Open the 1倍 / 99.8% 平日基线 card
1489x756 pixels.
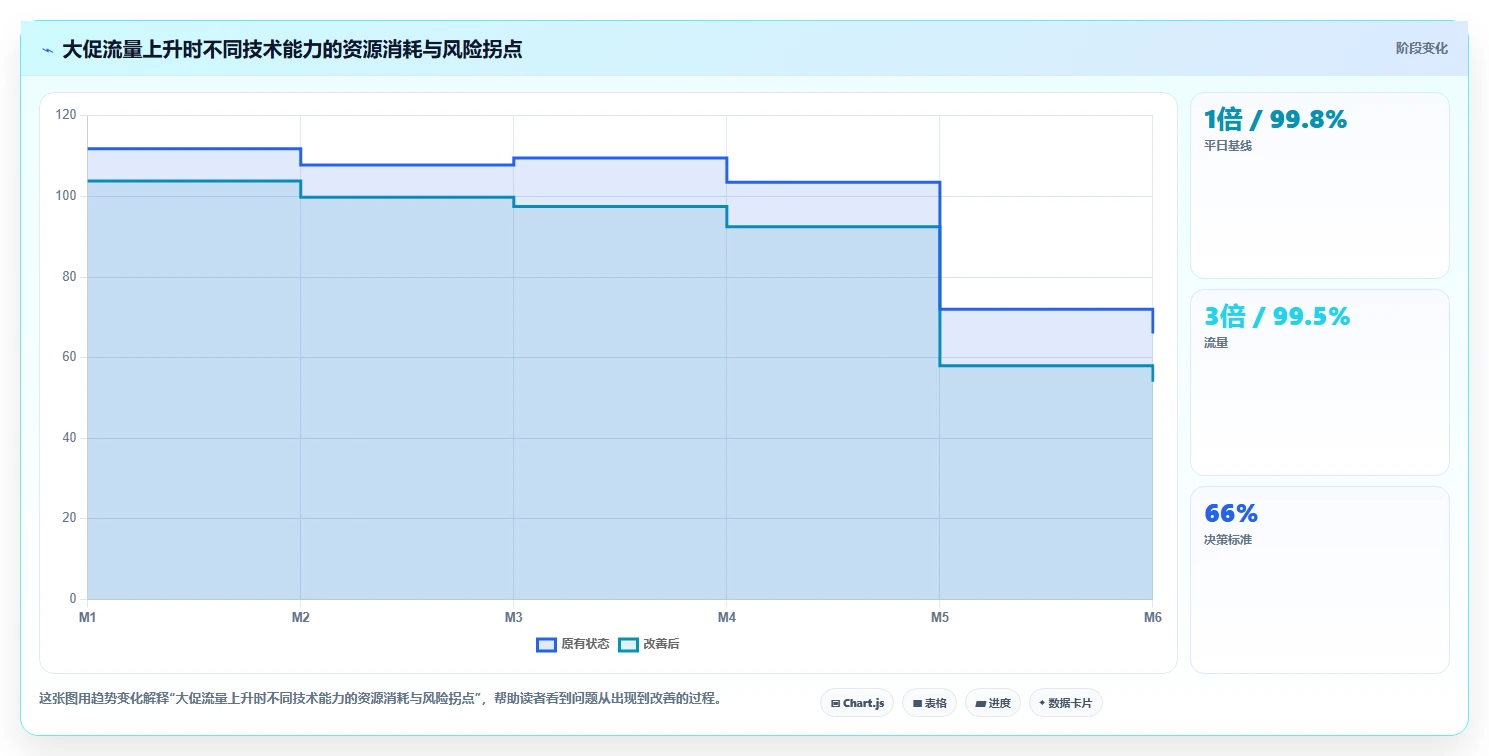[1319, 185]
